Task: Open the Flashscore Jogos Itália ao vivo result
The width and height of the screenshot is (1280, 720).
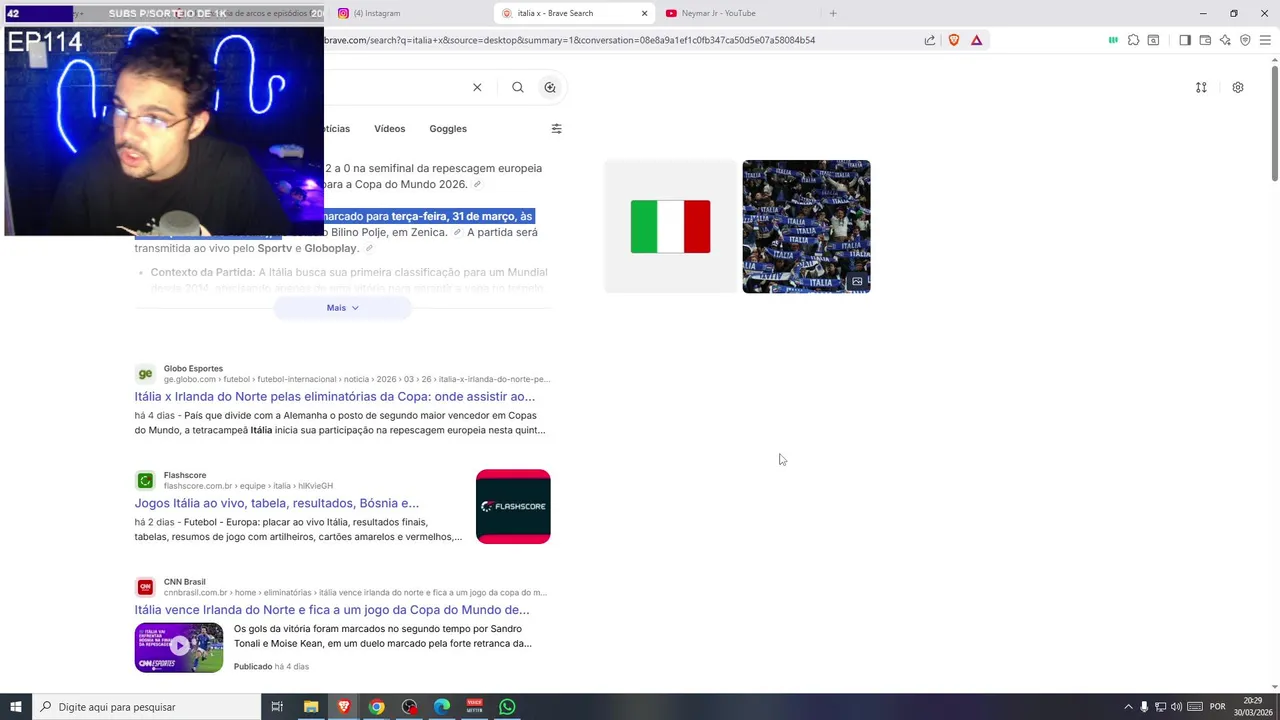Action: (277, 503)
